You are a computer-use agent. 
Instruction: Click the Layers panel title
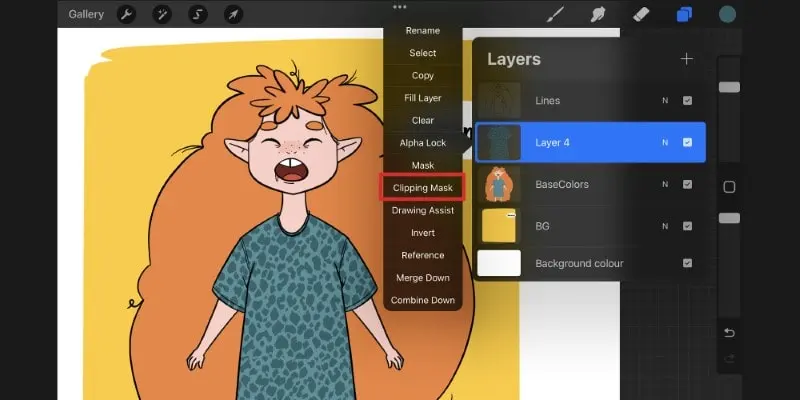click(x=513, y=59)
